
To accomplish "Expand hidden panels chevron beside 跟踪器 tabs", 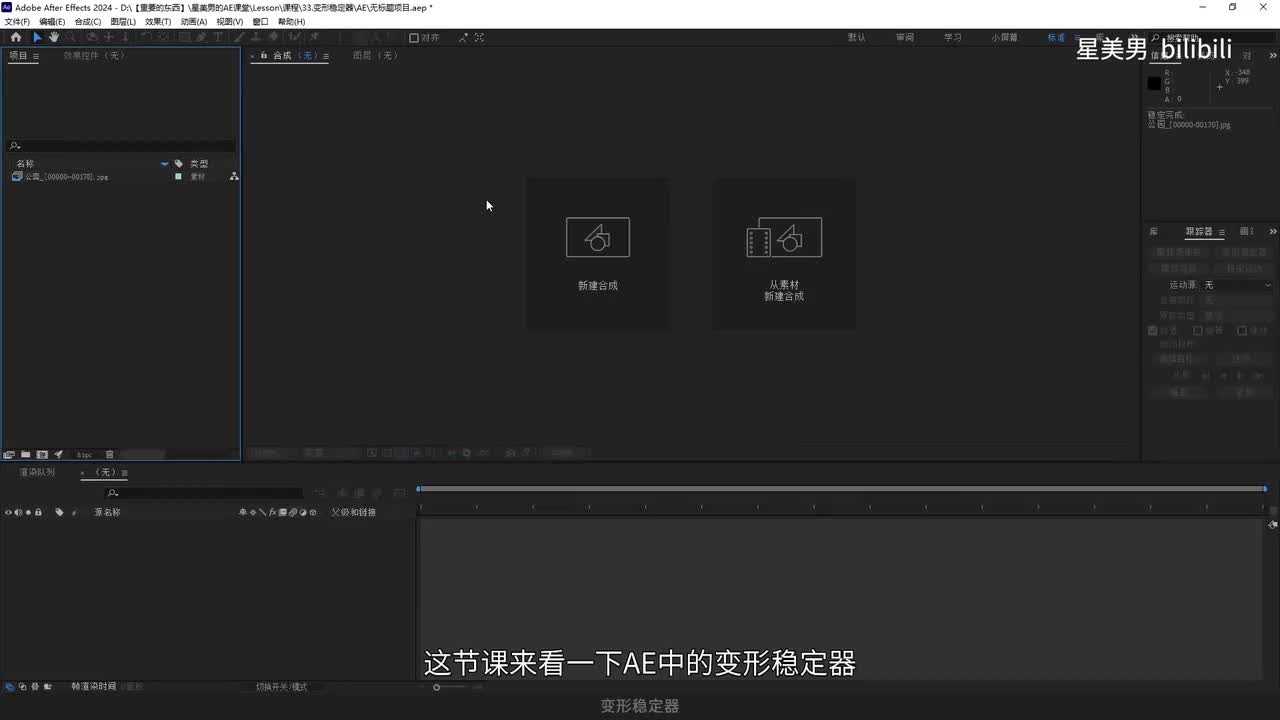I will click(1273, 232).
